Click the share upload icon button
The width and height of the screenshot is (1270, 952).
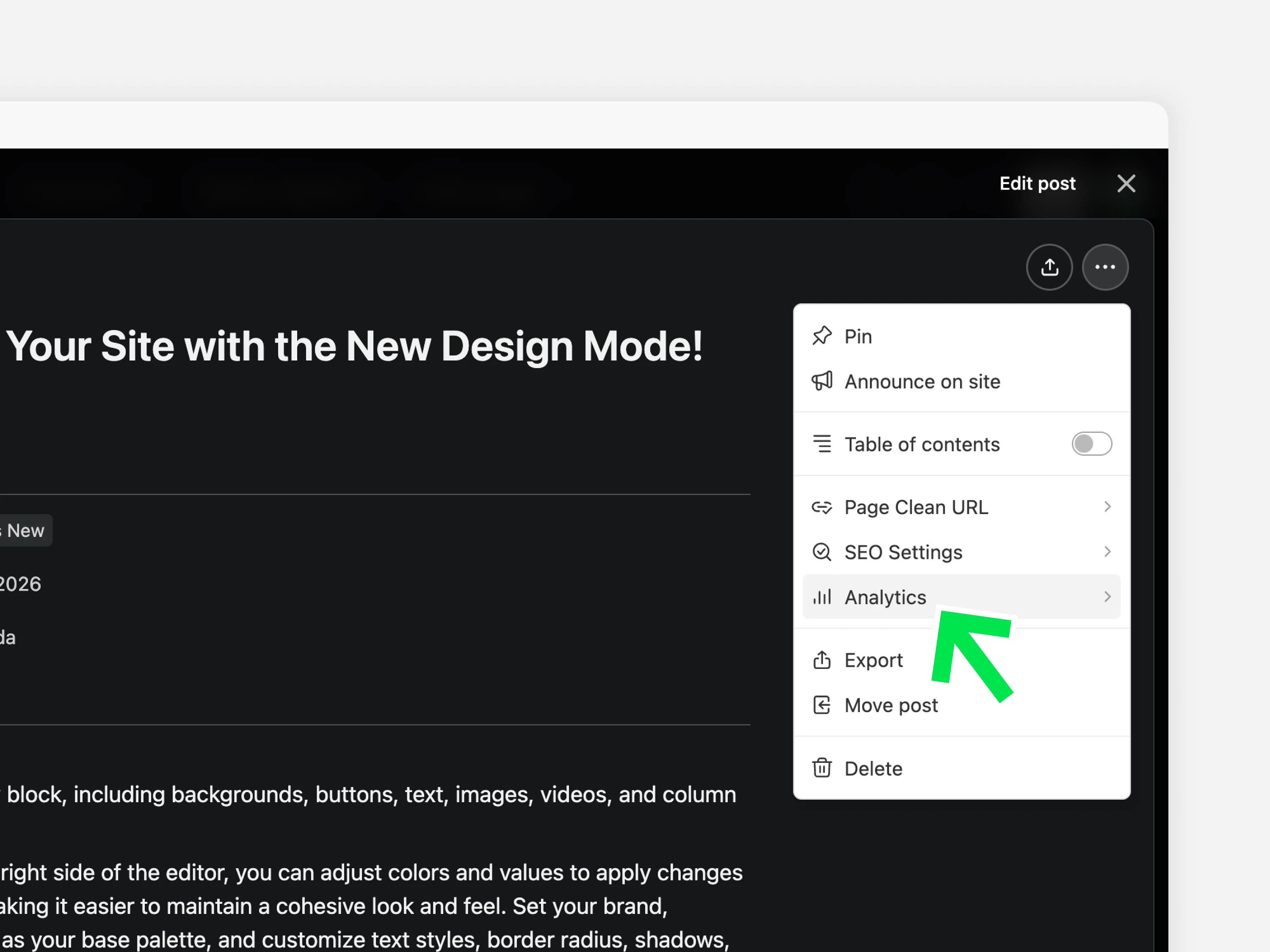click(1049, 267)
